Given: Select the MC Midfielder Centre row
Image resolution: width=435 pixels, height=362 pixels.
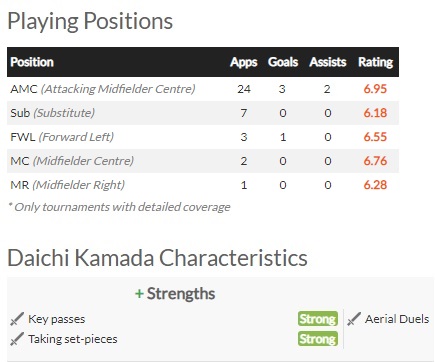Looking at the screenshot, I should 203,161.
